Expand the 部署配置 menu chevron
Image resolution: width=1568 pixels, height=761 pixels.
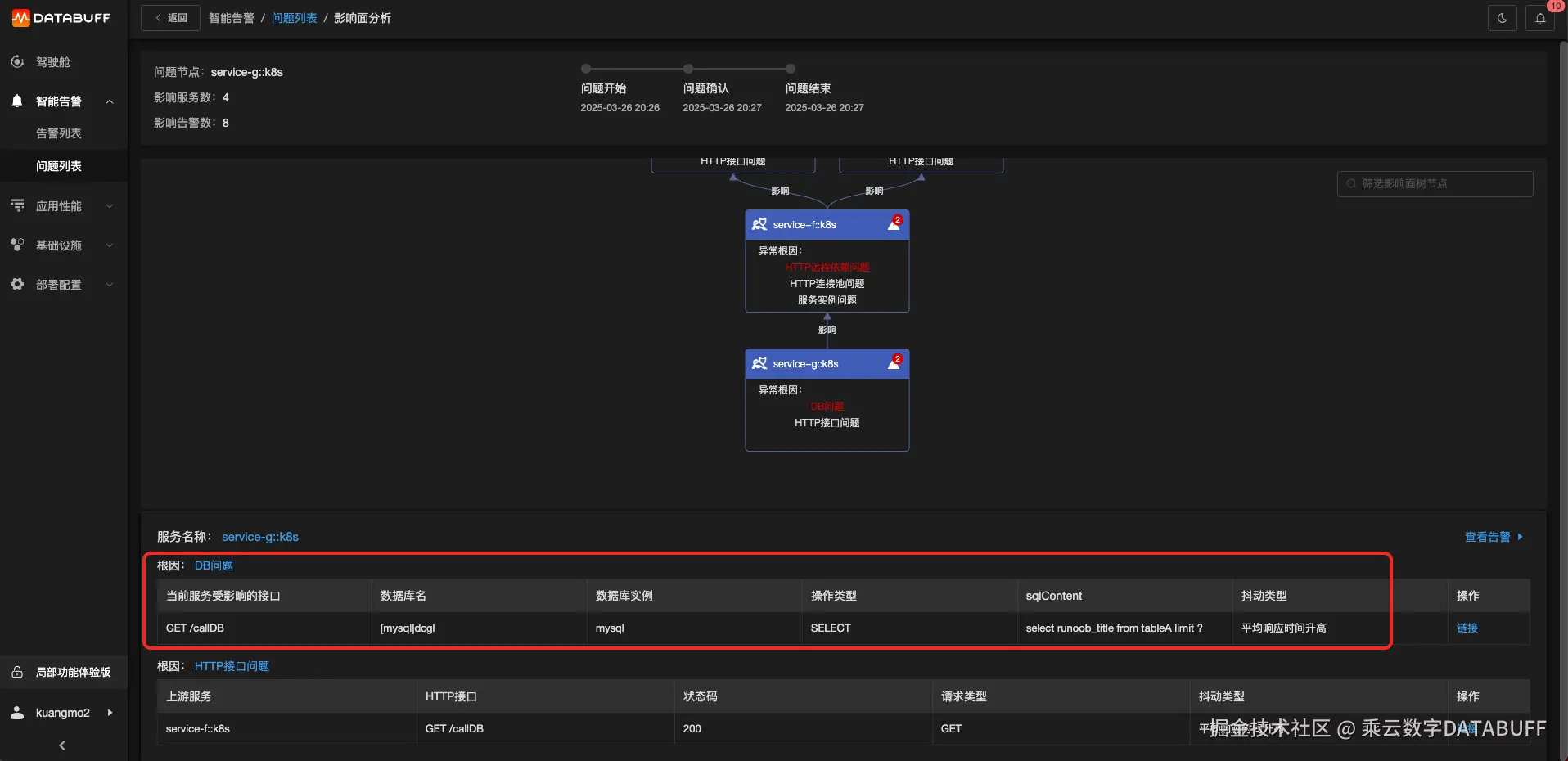tap(110, 285)
